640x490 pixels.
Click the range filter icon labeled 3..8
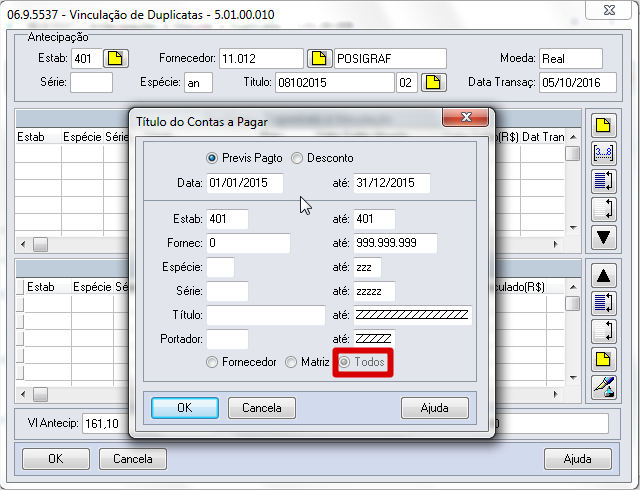pyautogui.click(x=603, y=153)
